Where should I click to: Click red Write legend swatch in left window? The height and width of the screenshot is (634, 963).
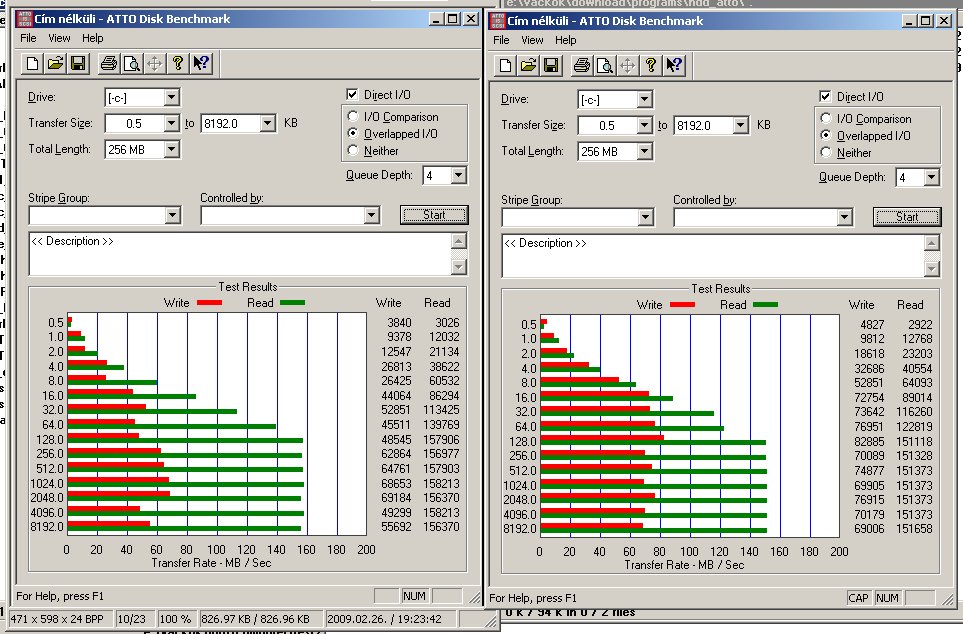209,302
